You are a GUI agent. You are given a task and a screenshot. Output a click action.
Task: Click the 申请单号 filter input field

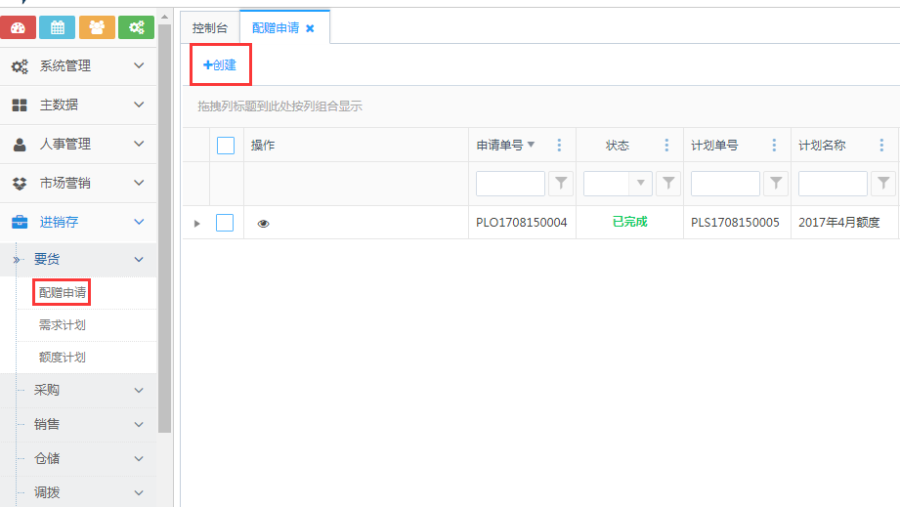point(510,183)
